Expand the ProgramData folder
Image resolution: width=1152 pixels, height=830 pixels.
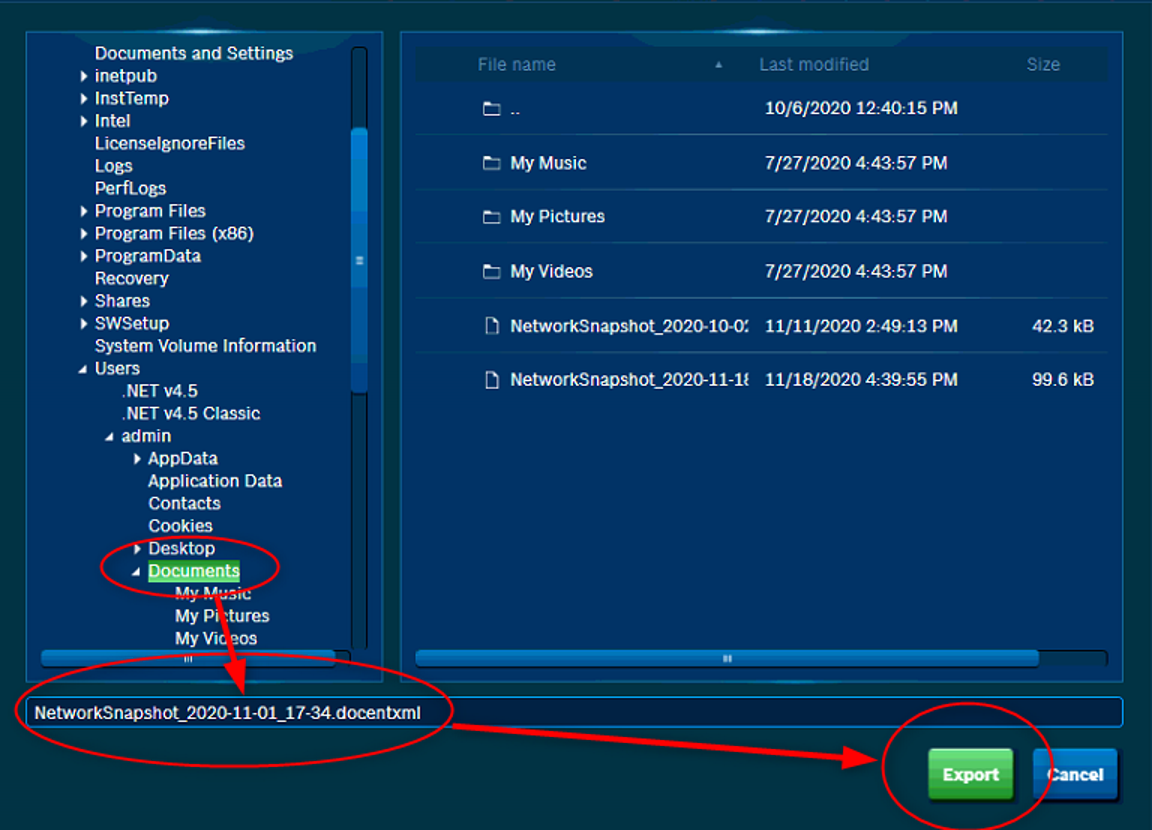tap(84, 256)
